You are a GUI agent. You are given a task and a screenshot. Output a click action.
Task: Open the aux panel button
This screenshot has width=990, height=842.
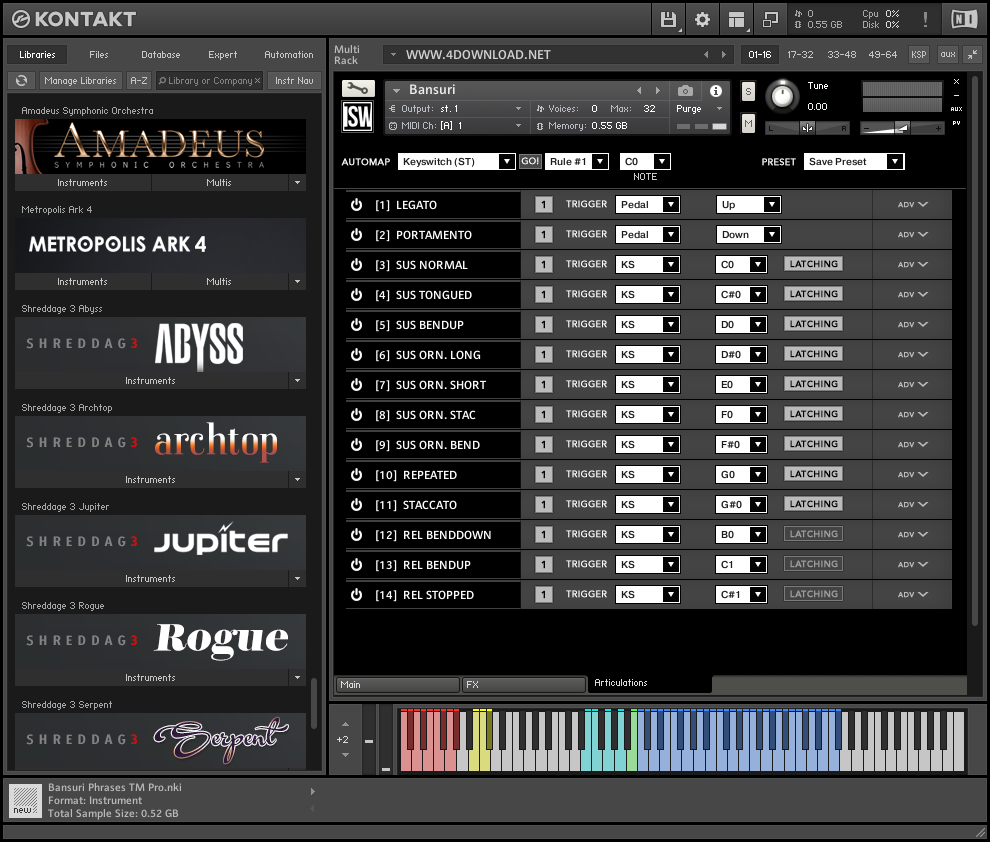click(948, 55)
